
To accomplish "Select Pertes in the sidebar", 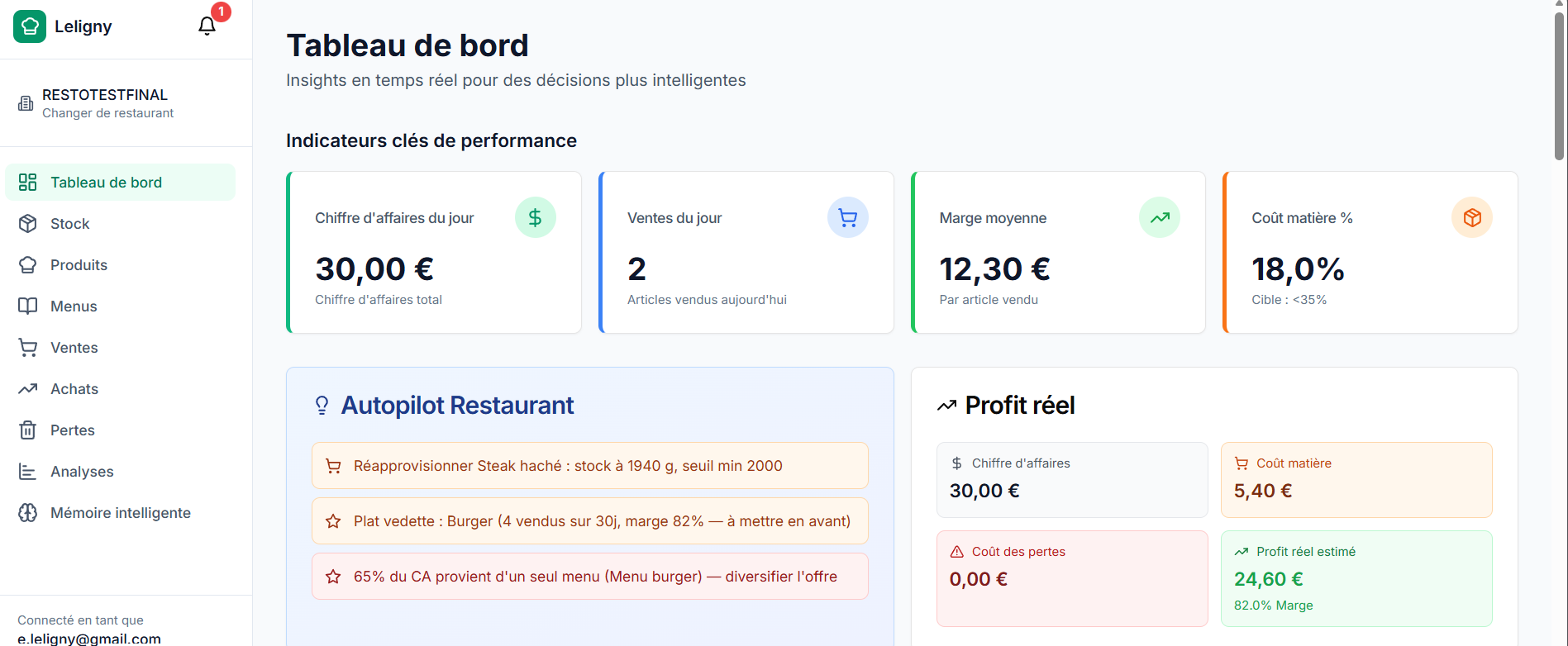I will coord(72,430).
